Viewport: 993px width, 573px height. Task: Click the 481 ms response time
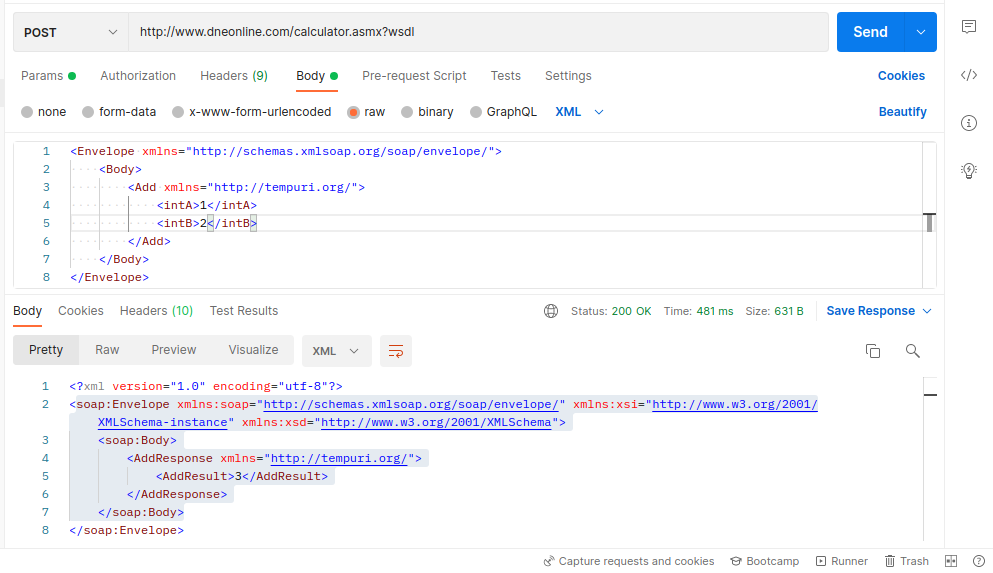tap(715, 311)
